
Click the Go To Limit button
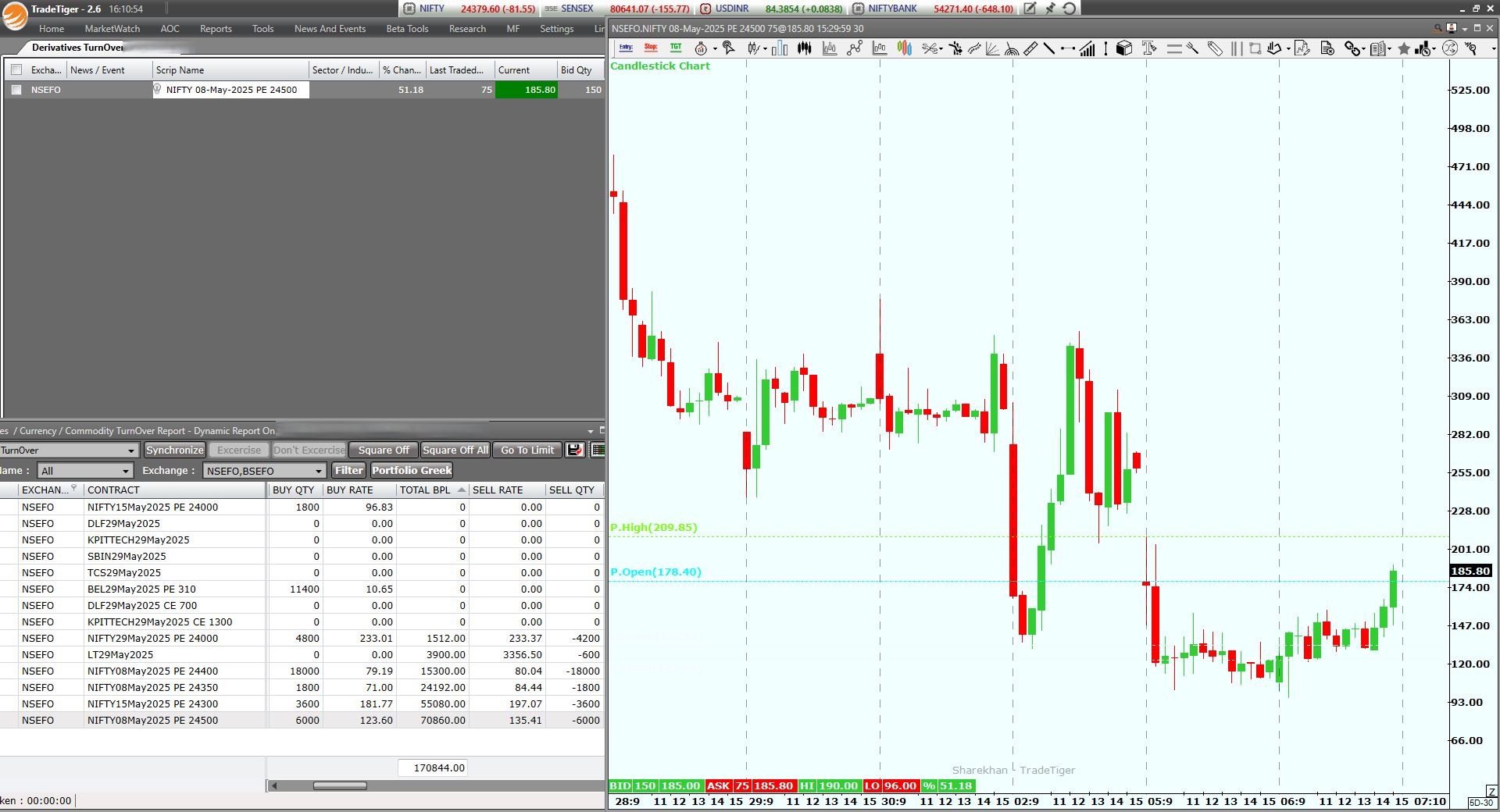tap(527, 450)
